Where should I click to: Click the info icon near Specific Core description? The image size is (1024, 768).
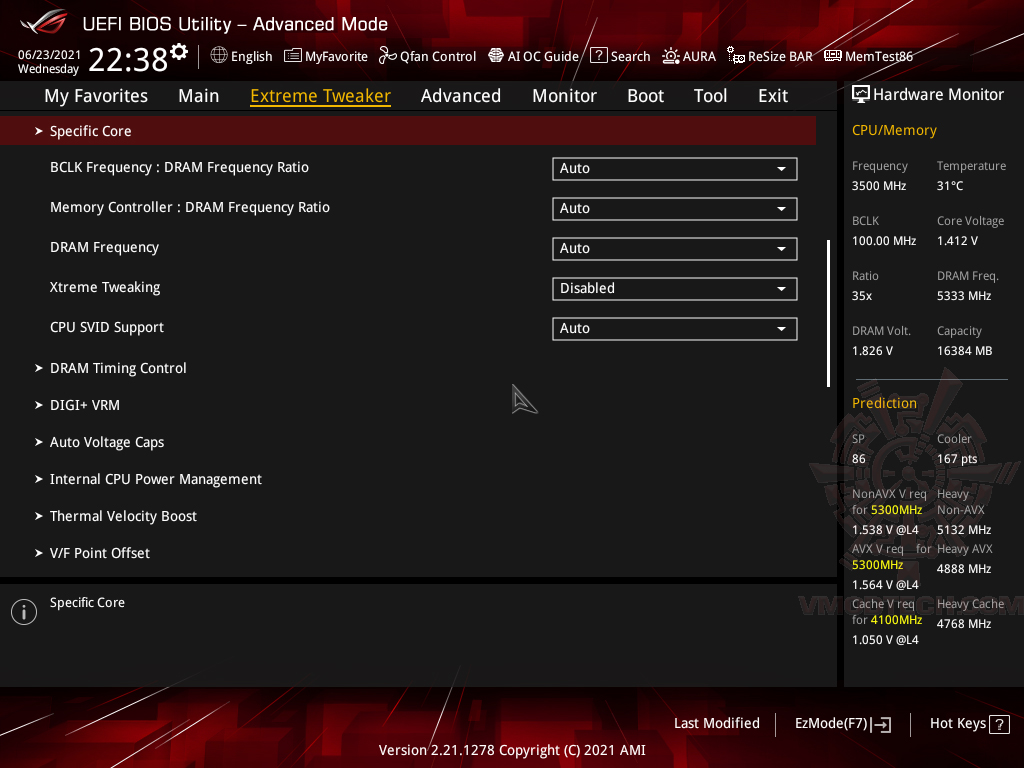23,611
